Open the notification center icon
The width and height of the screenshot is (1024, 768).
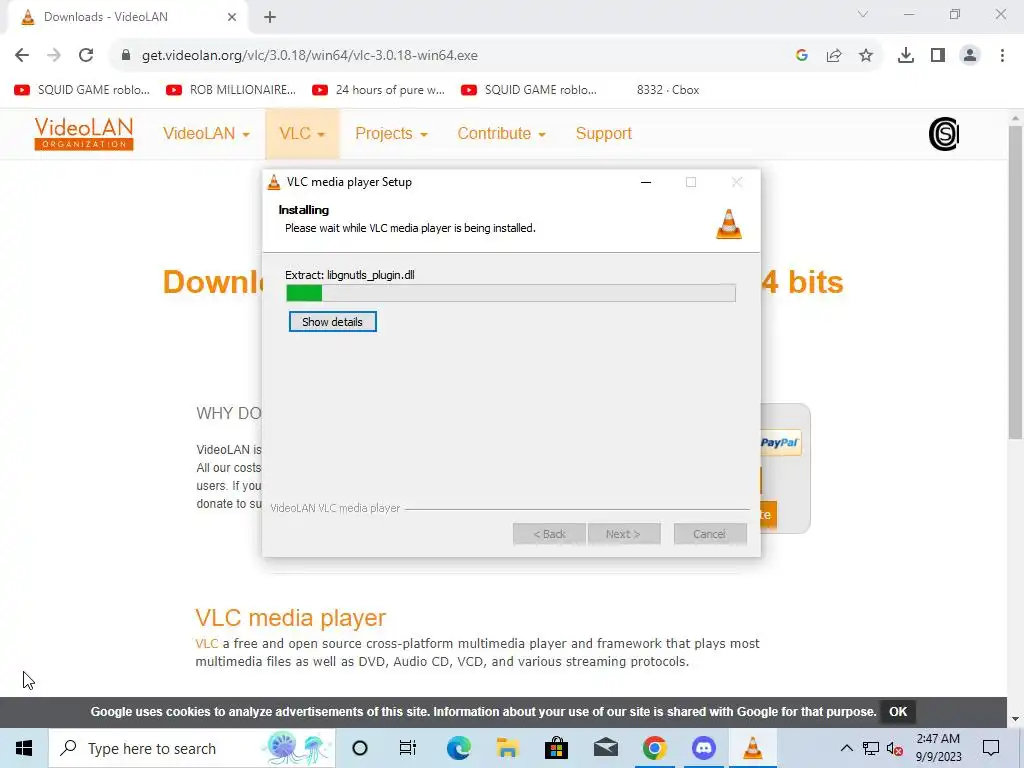coord(991,748)
